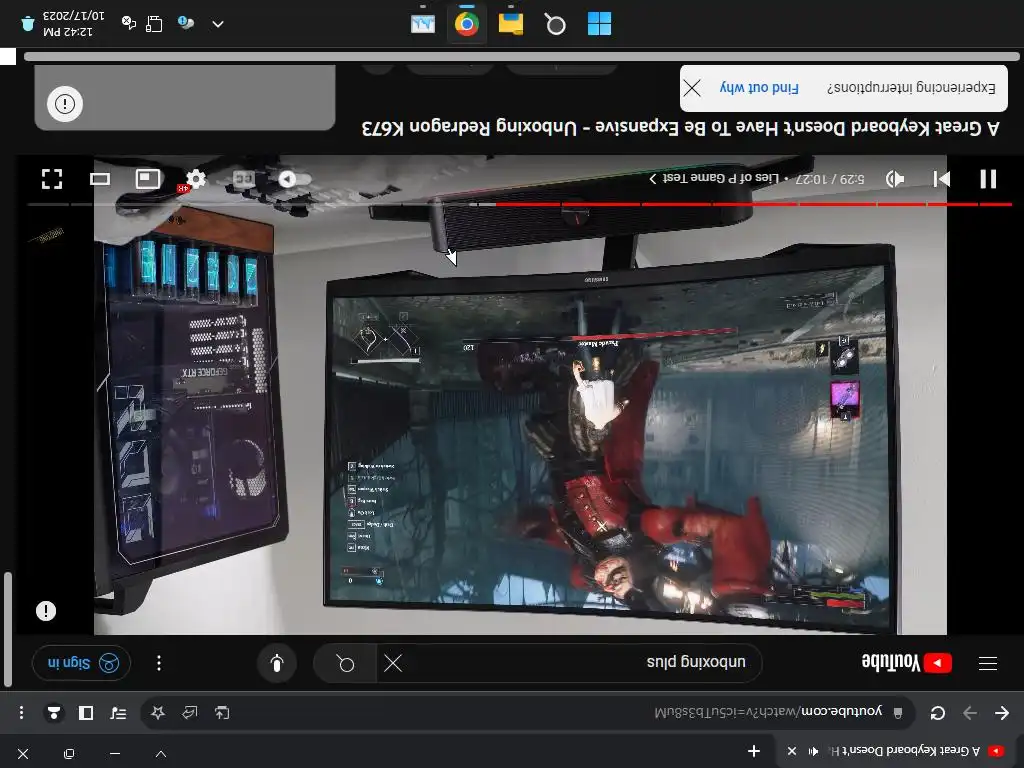The image size is (1024, 768).
Task: Open the Chrome profile avatar
Action: [54, 712]
